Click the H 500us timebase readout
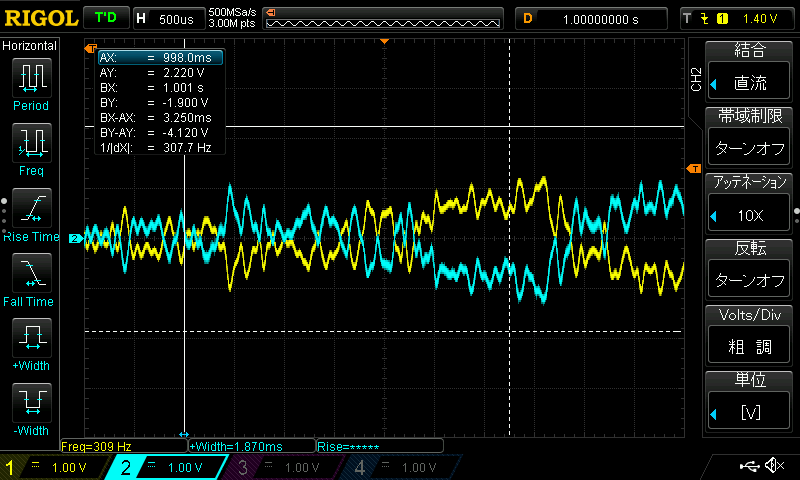The height and width of the screenshot is (480, 800). tap(169, 19)
